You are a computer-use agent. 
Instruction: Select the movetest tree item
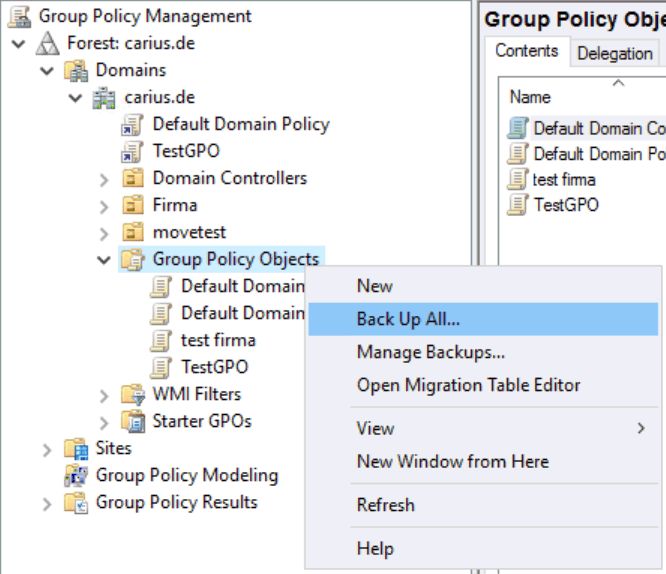point(189,233)
